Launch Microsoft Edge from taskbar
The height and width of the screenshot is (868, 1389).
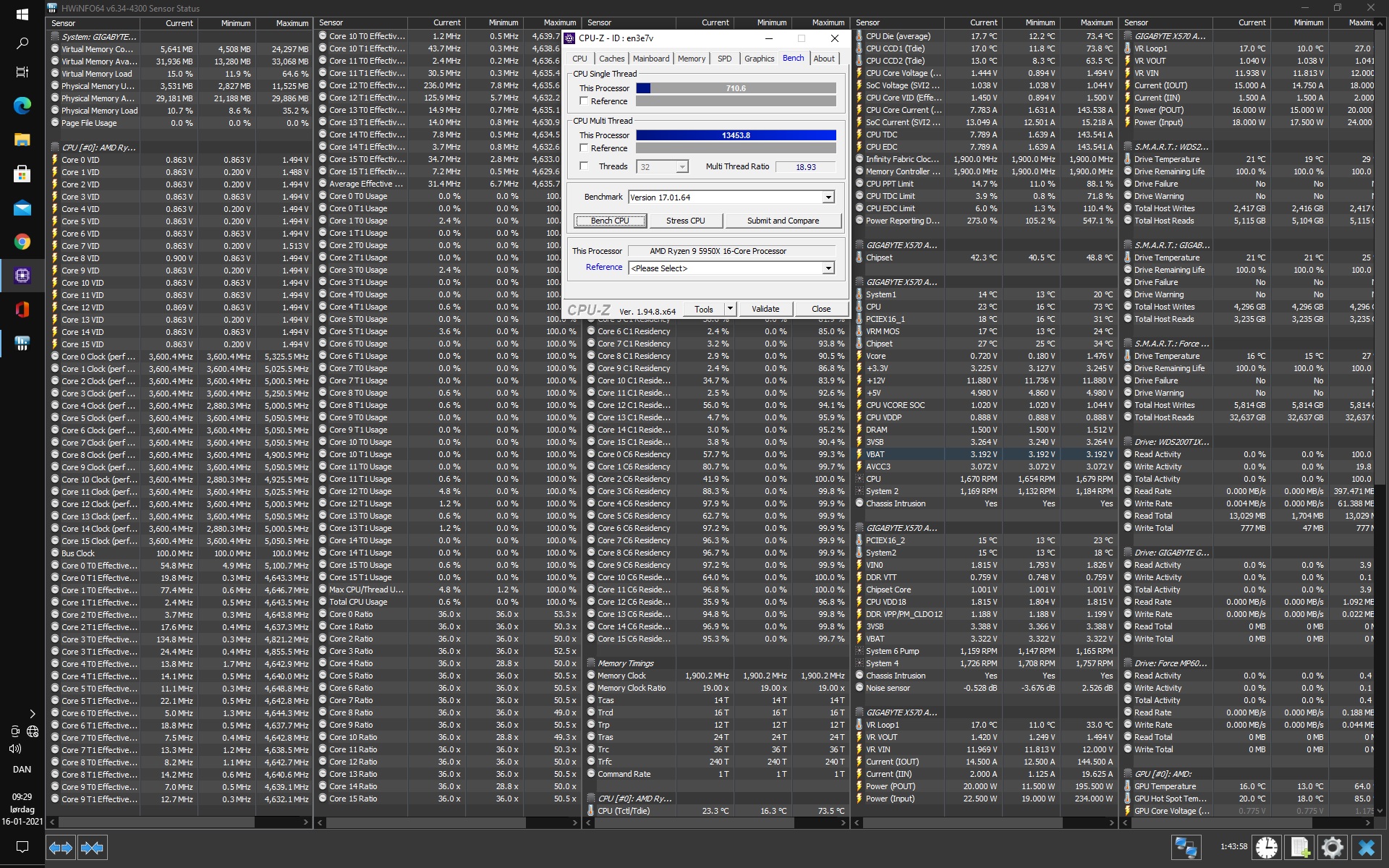22,106
